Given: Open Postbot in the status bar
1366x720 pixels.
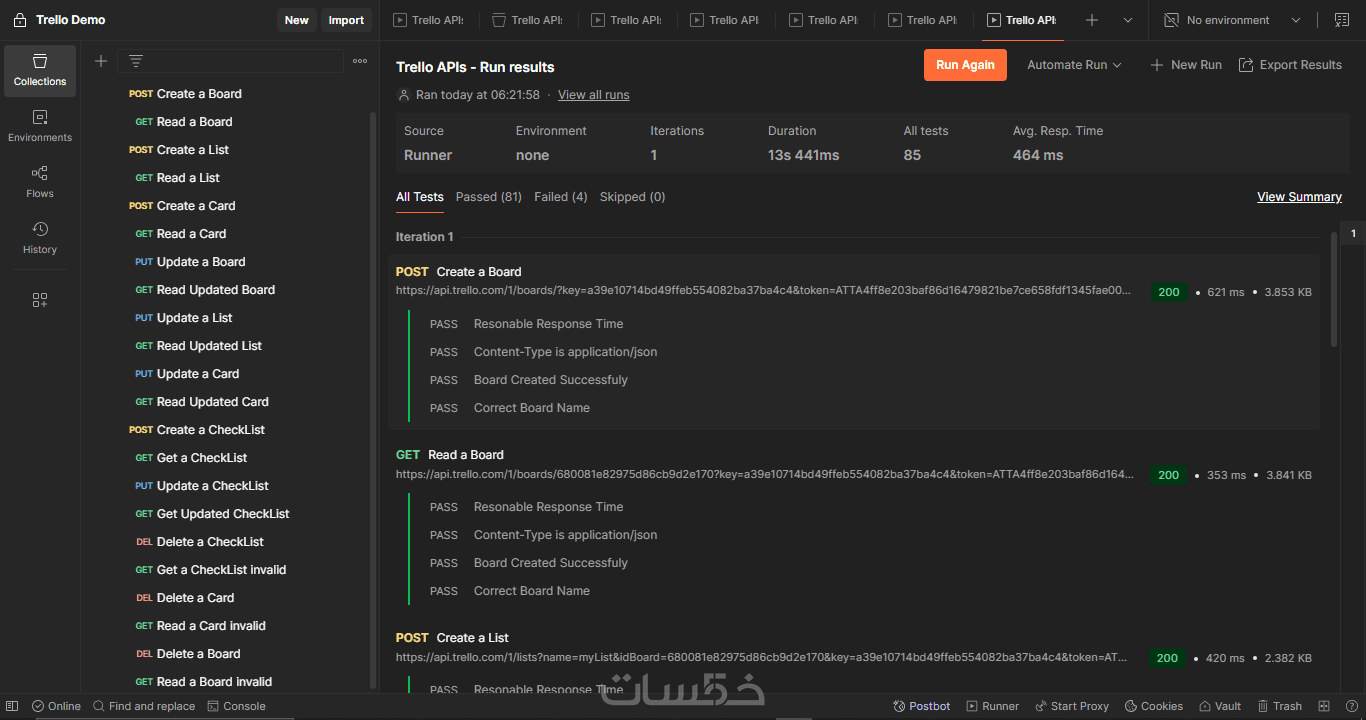Looking at the screenshot, I should coord(922,706).
